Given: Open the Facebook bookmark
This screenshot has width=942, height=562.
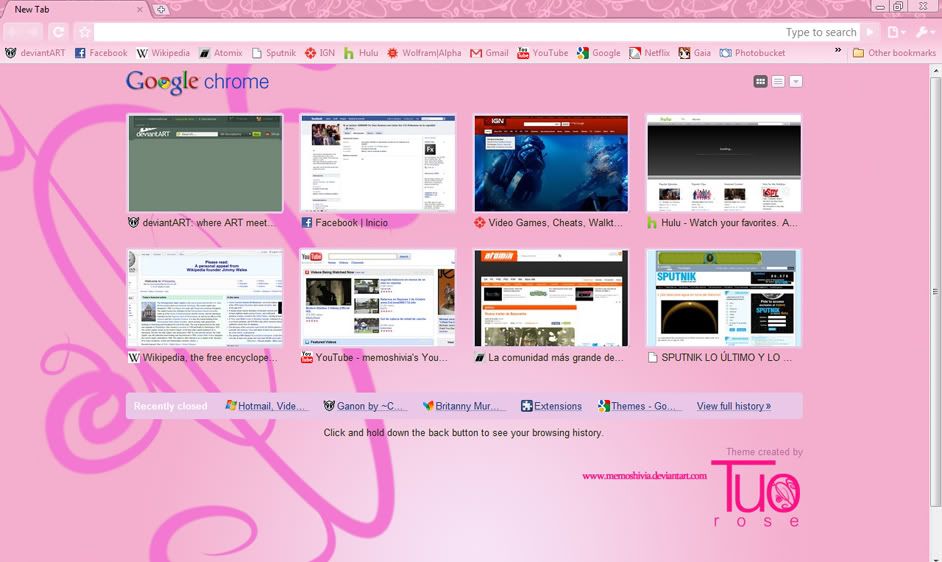Looking at the screenshot, I should 101,53.
